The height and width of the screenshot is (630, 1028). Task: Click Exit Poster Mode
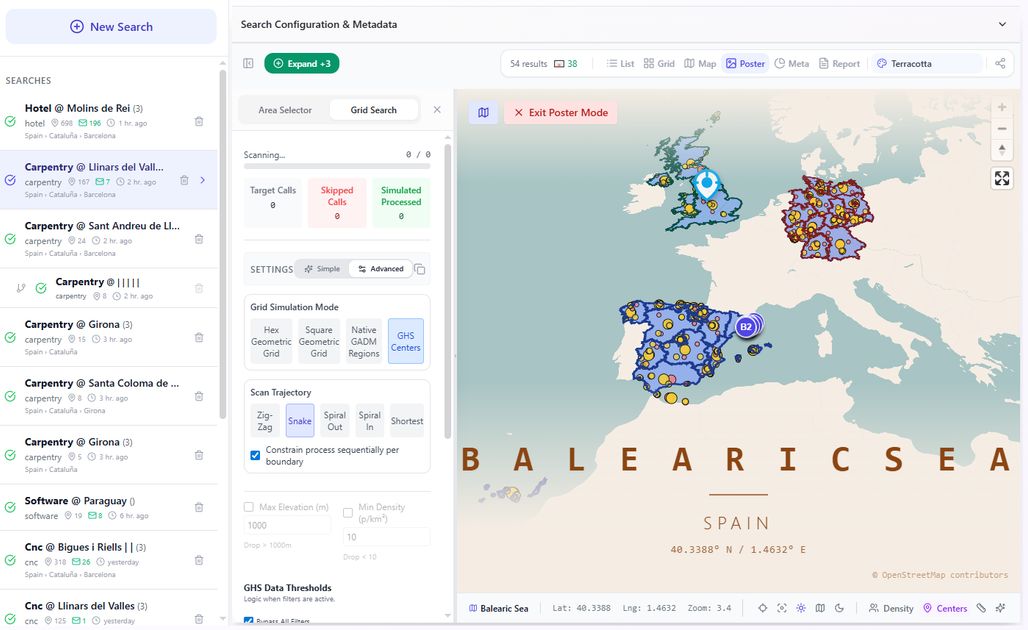click(561, 113)
